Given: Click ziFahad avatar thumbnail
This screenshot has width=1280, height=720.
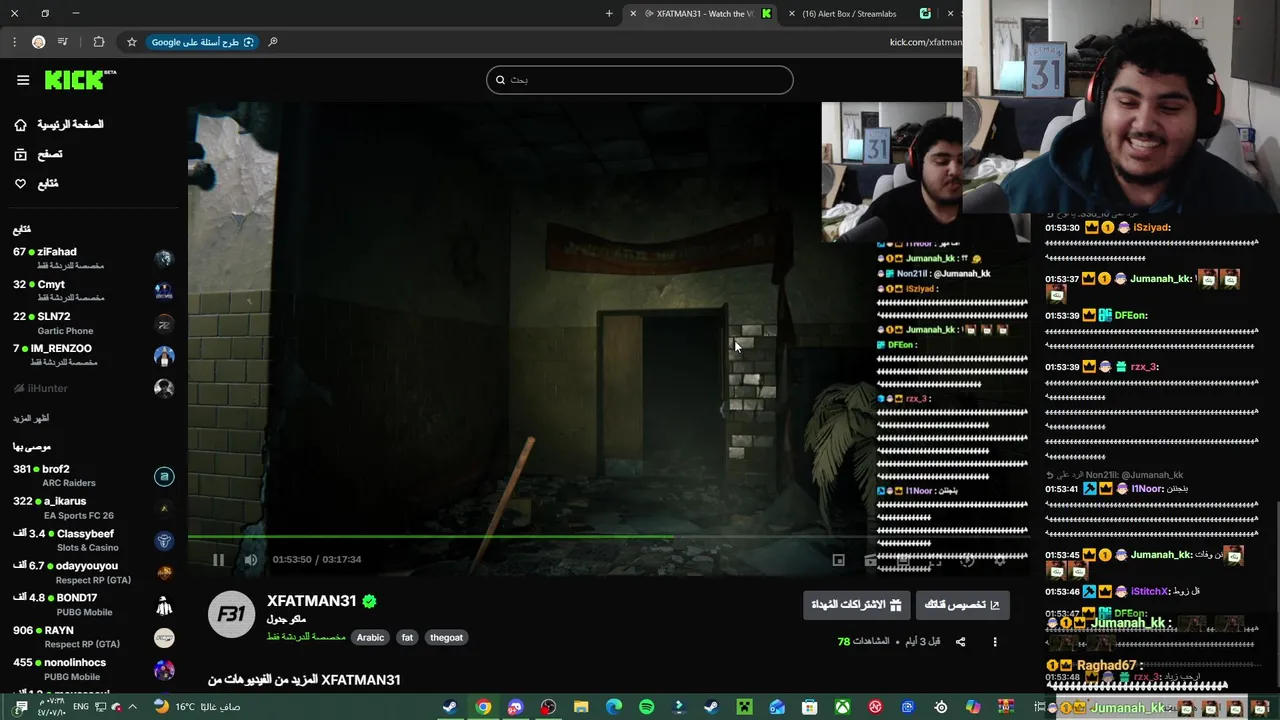Looking at the screenshot, I should 164,259.
